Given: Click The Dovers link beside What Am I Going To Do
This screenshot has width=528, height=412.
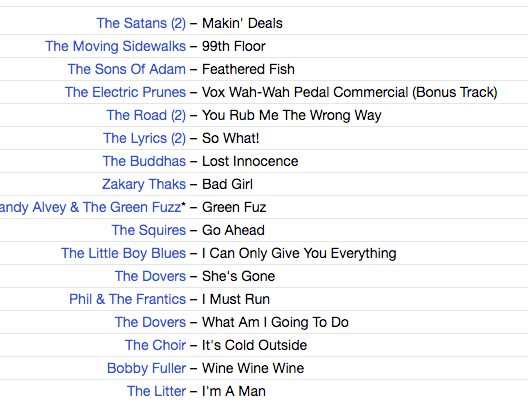Looking at the screenshot, I should coord(150,322).
